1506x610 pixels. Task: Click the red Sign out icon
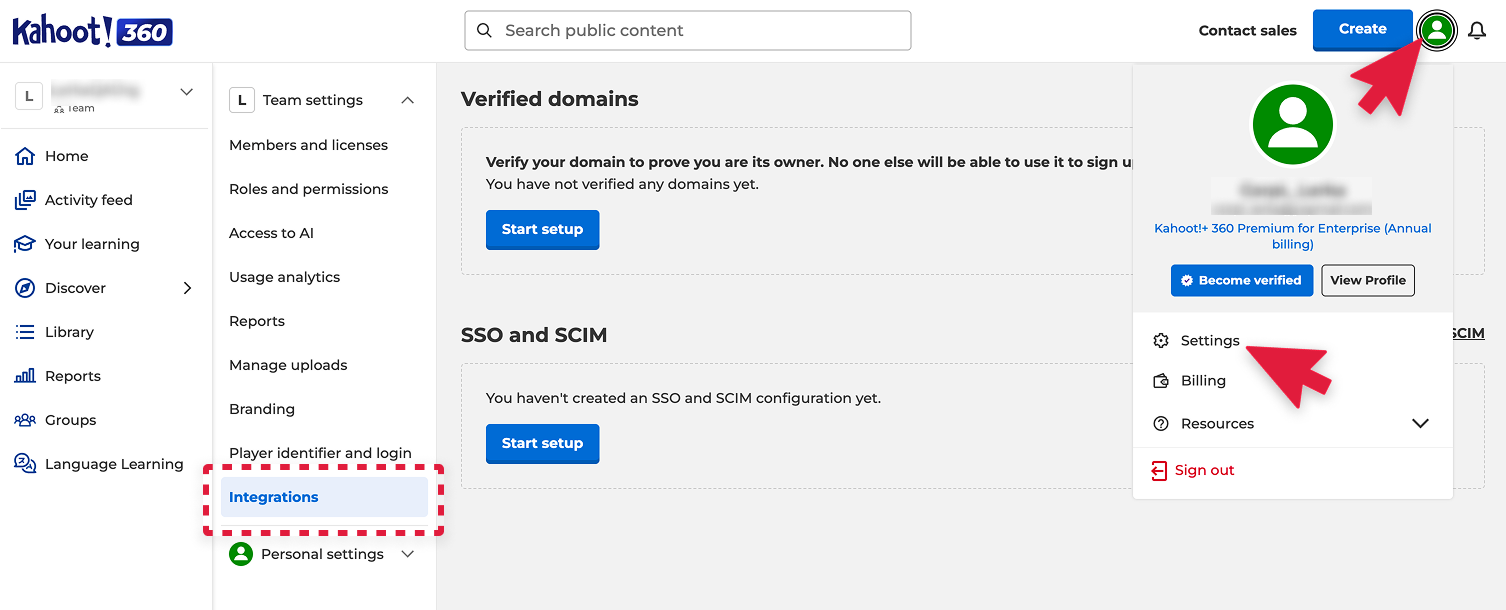pos(1159,470)
